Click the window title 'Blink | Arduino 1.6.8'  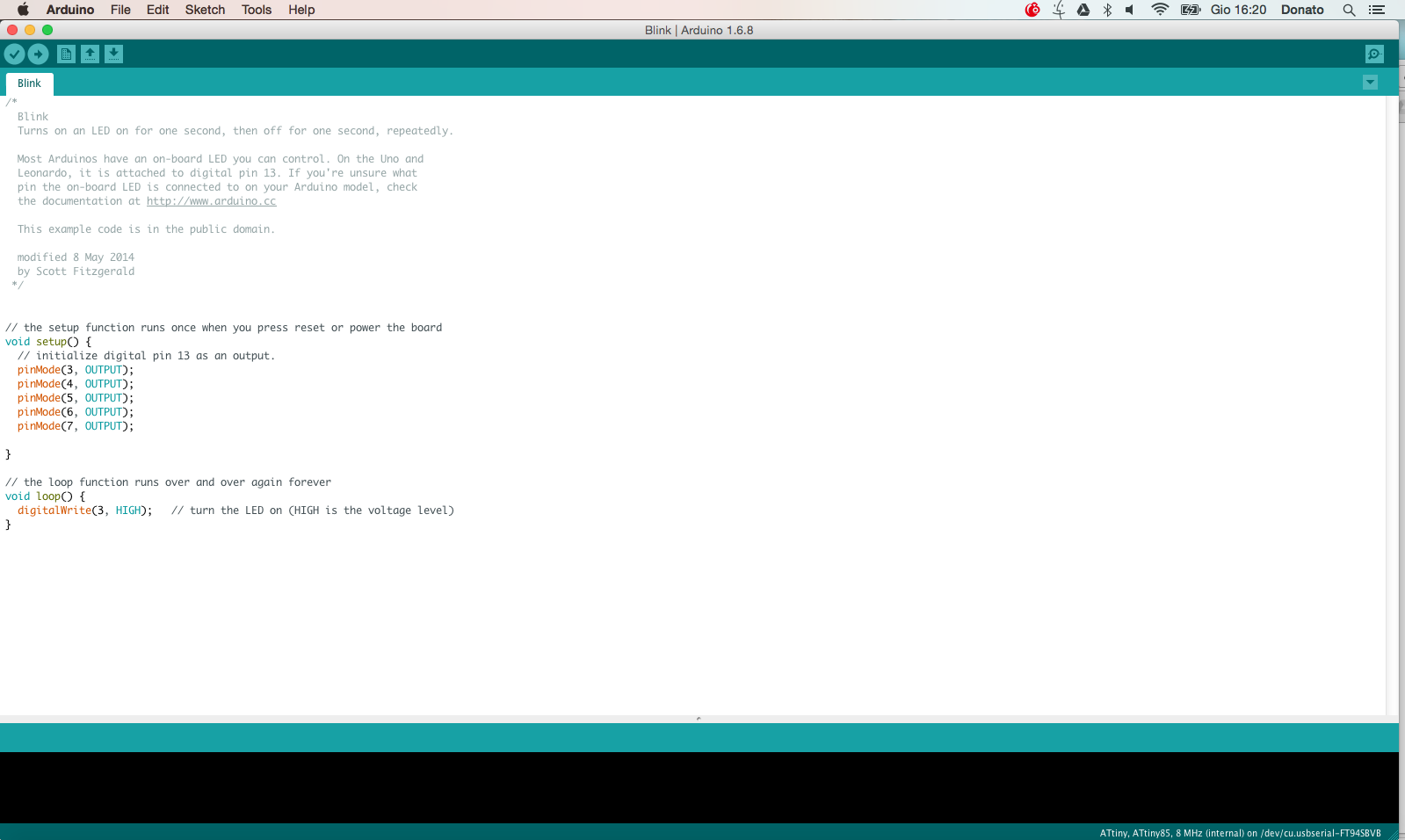[x=699, y=30]
